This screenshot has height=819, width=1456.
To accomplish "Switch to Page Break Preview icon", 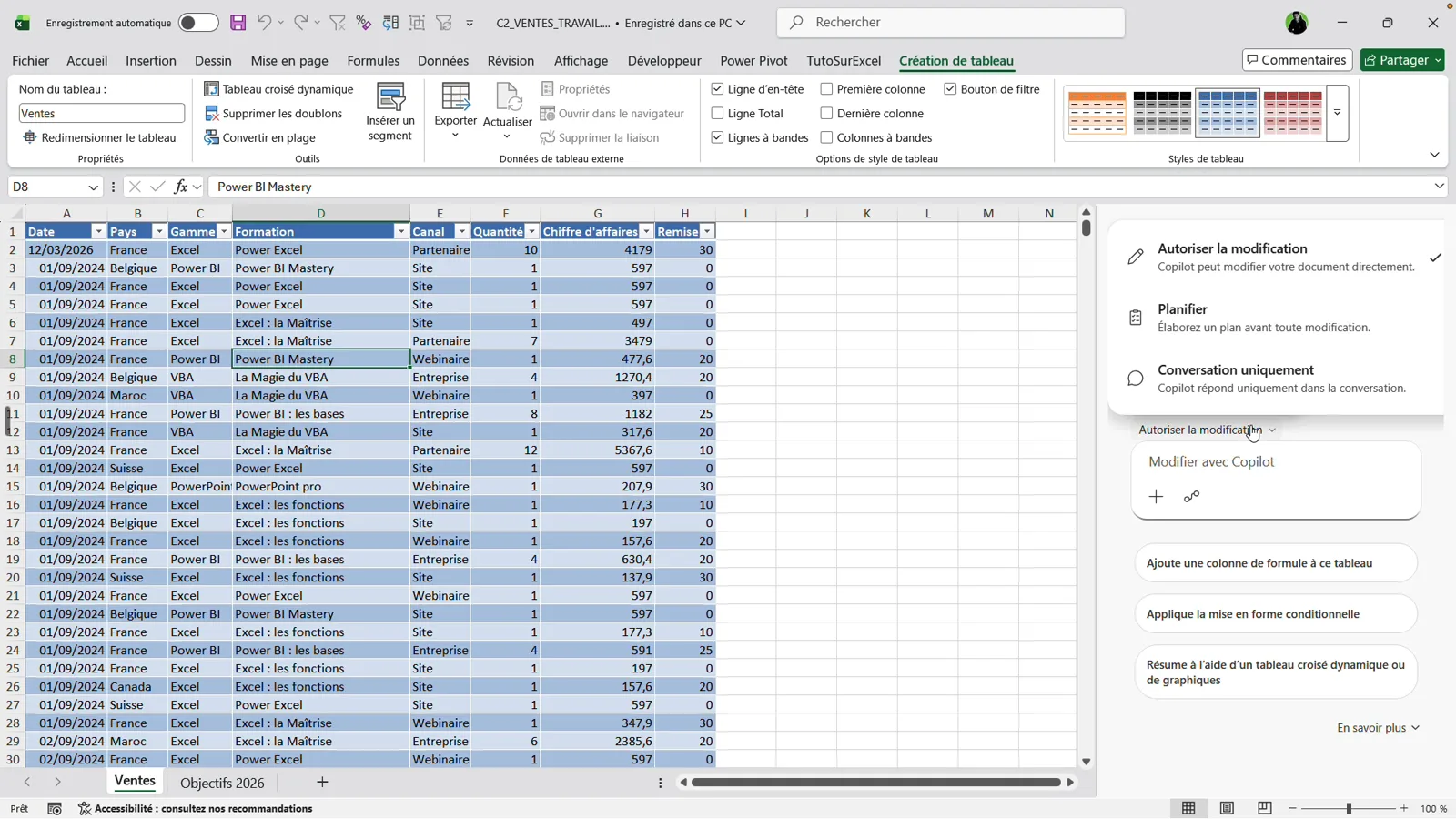I will [1265, 808].
